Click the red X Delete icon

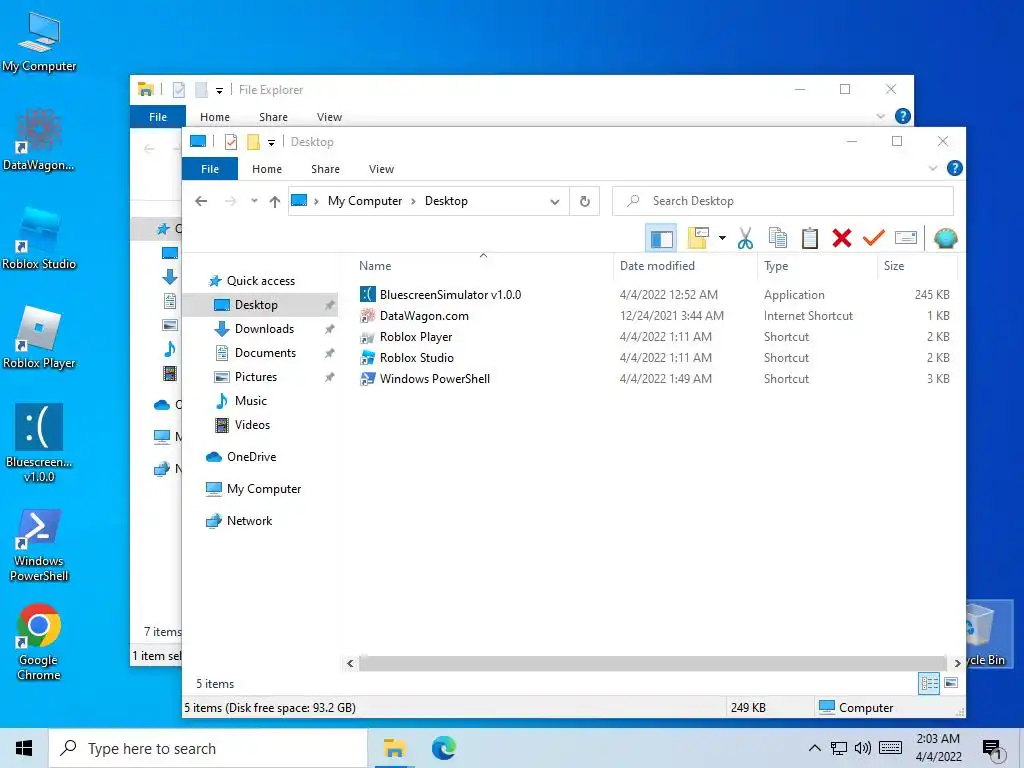(x=842, y=238)
